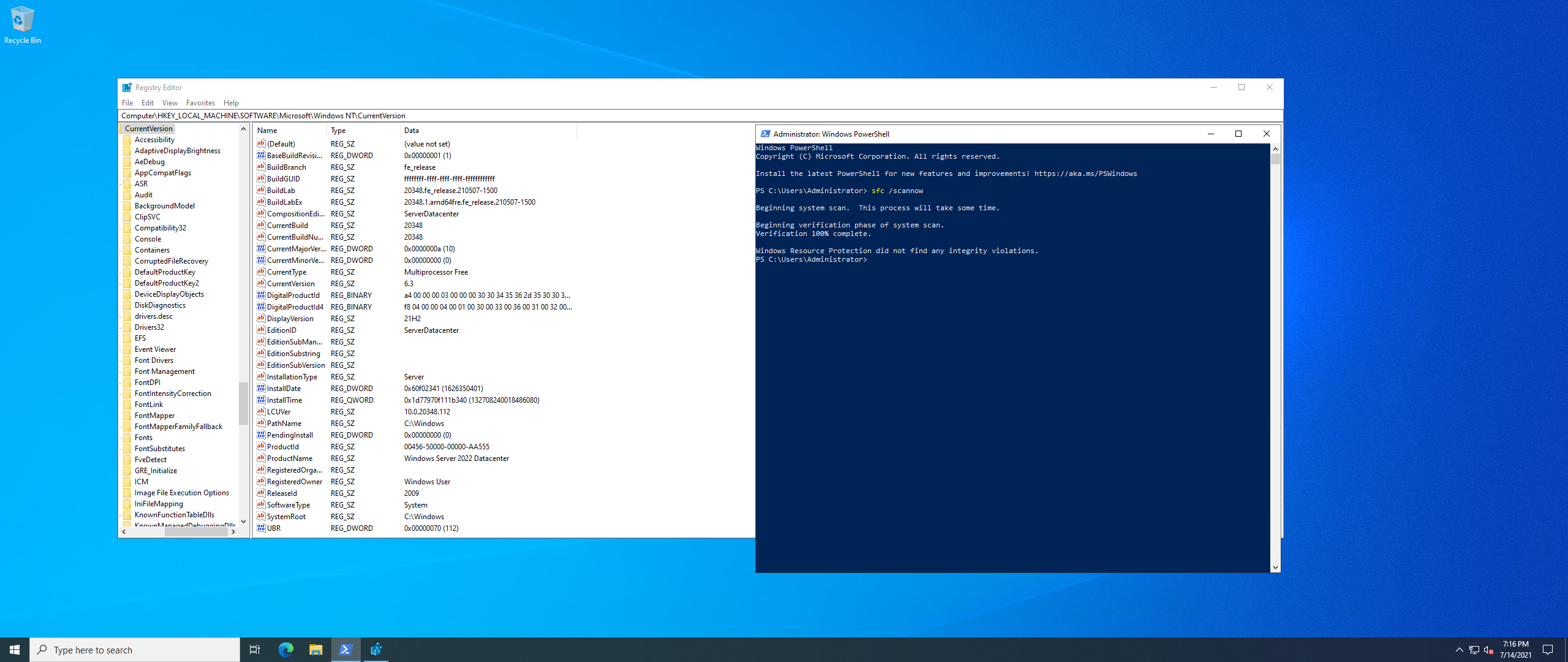Select the ReleaseId value row

tap(415, 493)
